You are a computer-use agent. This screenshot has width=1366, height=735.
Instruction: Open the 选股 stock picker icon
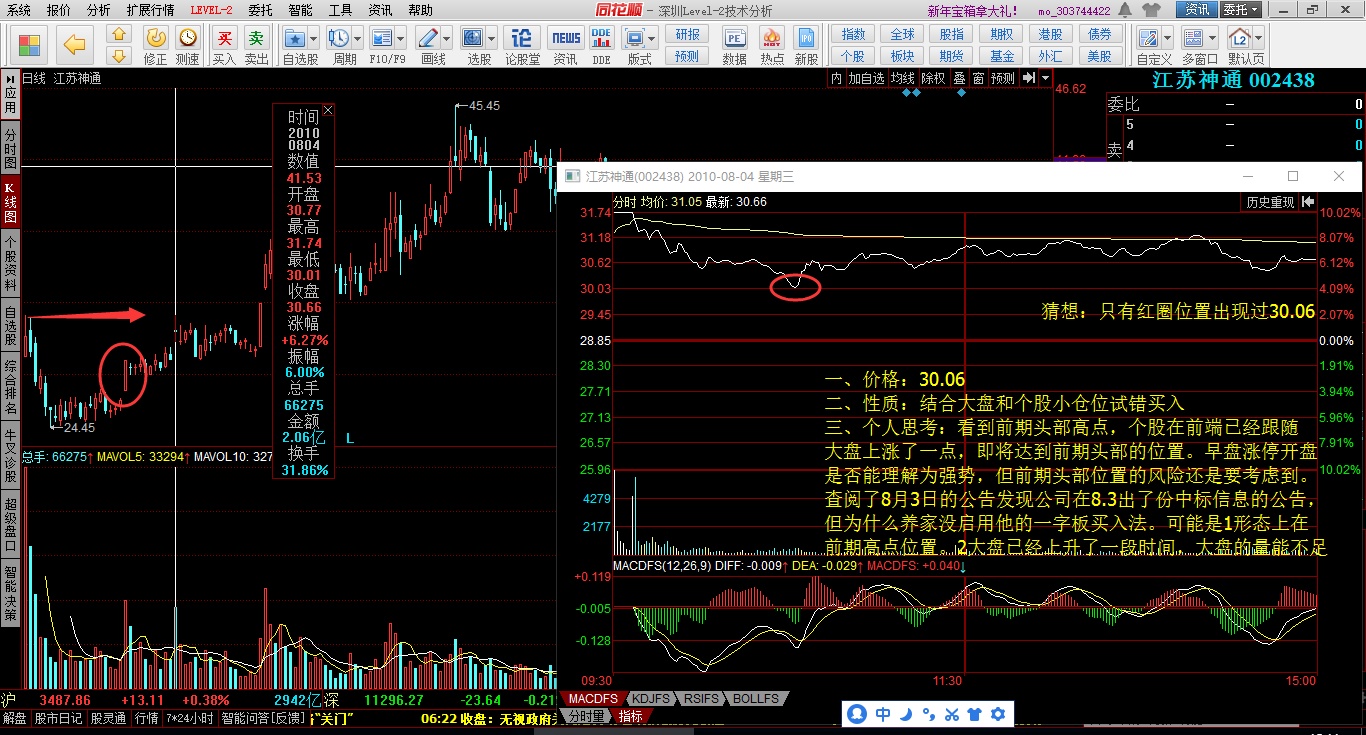474,38
